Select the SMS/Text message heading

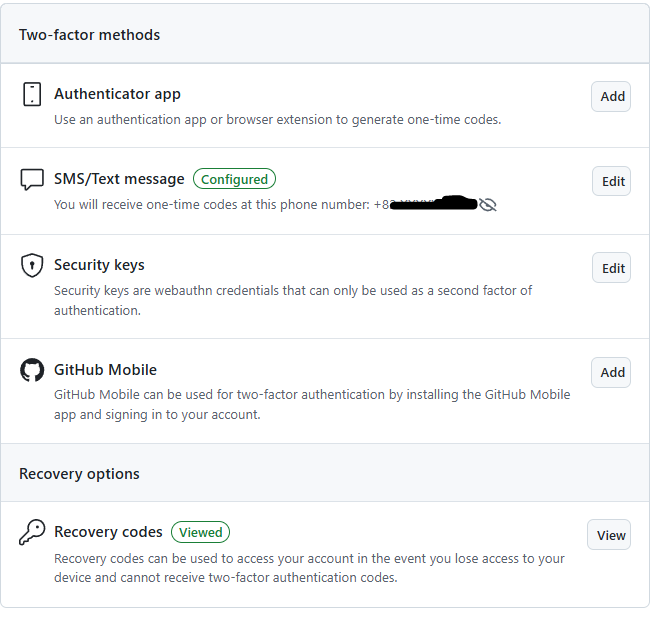pos(119,179)
